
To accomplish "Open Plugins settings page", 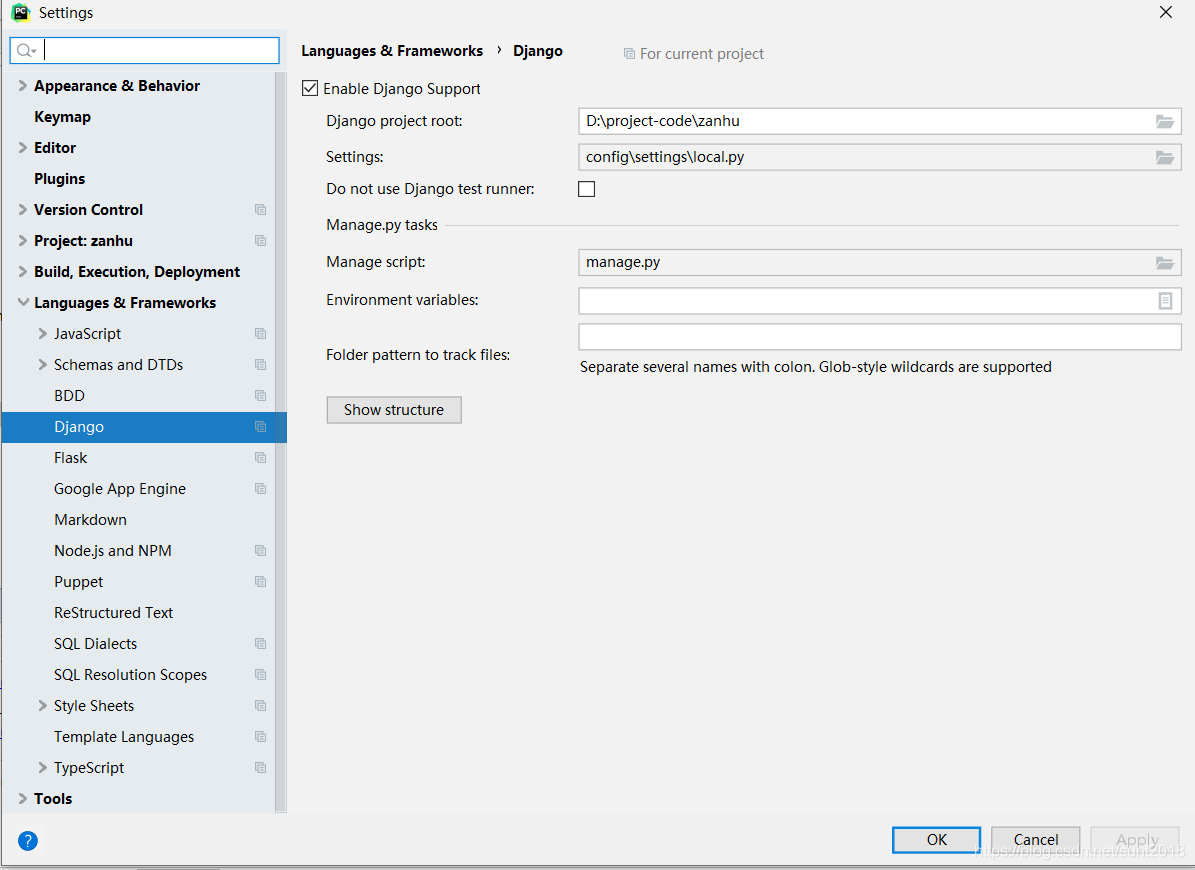I will [59, 178].
